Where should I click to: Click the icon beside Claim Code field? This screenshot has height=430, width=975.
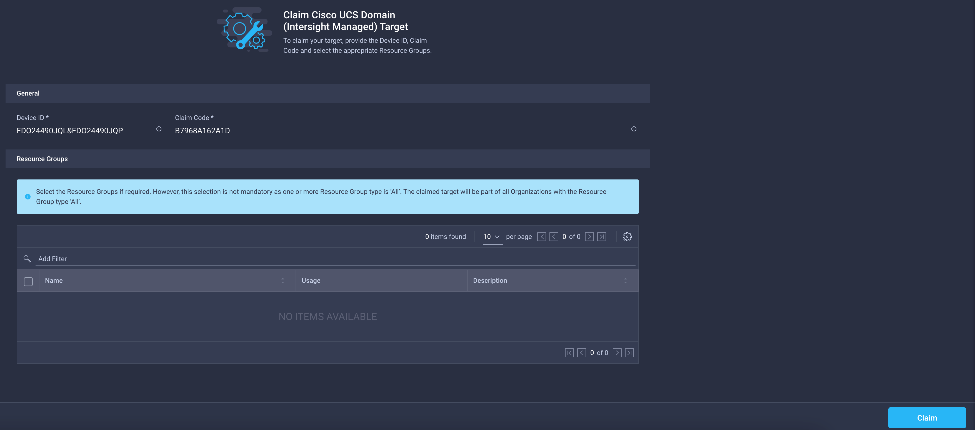(x=634, y=129)
